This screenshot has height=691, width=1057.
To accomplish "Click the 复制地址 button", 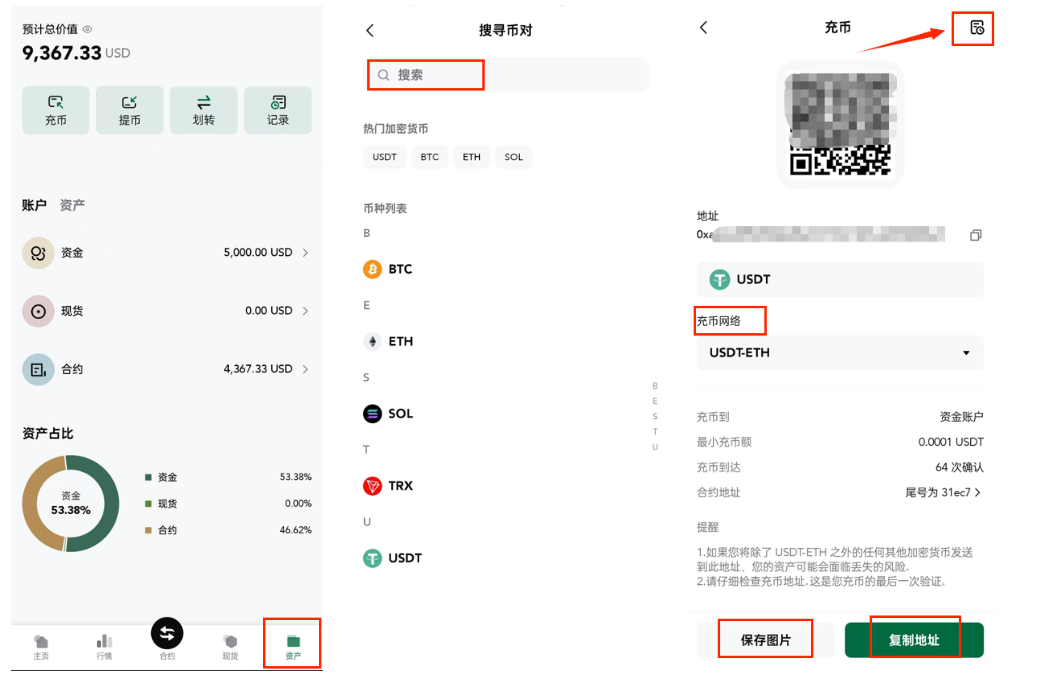I will (x=914, y=640).
